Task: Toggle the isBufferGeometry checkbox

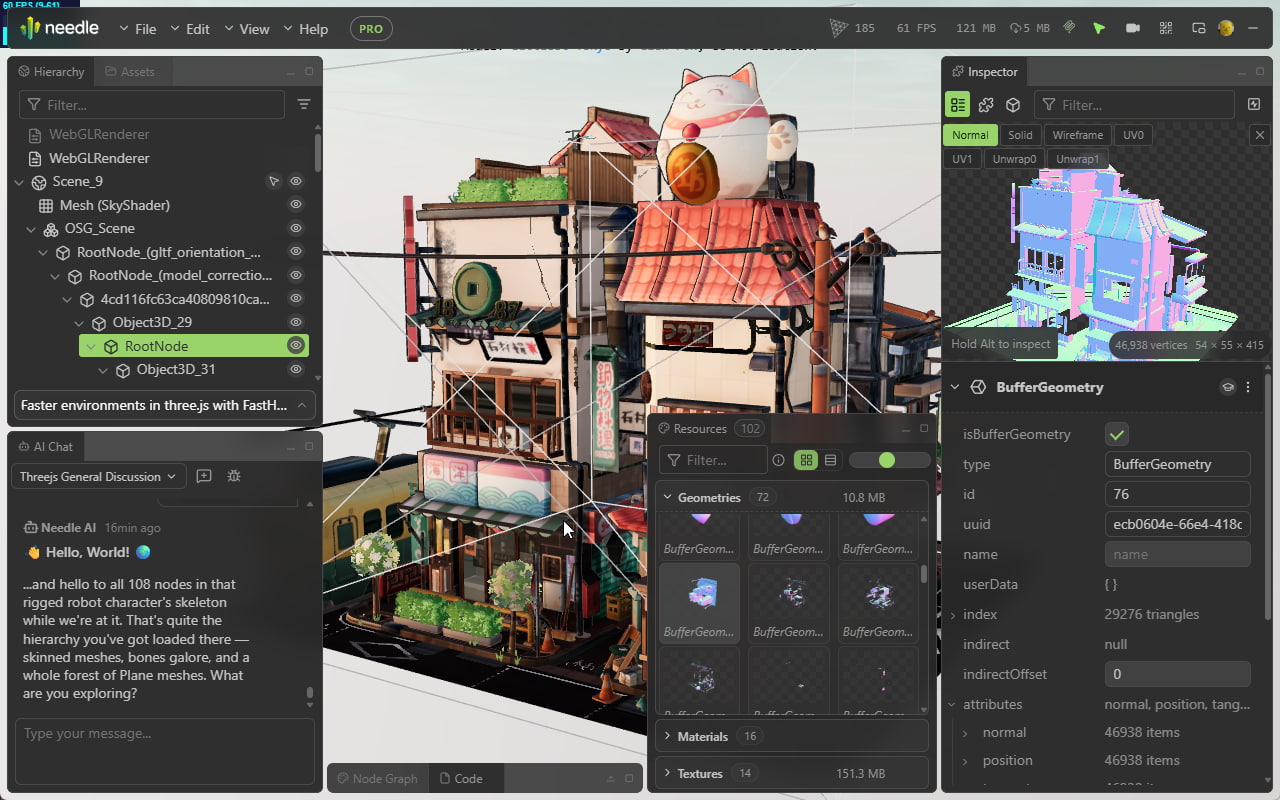Action: click(1117, 434)
